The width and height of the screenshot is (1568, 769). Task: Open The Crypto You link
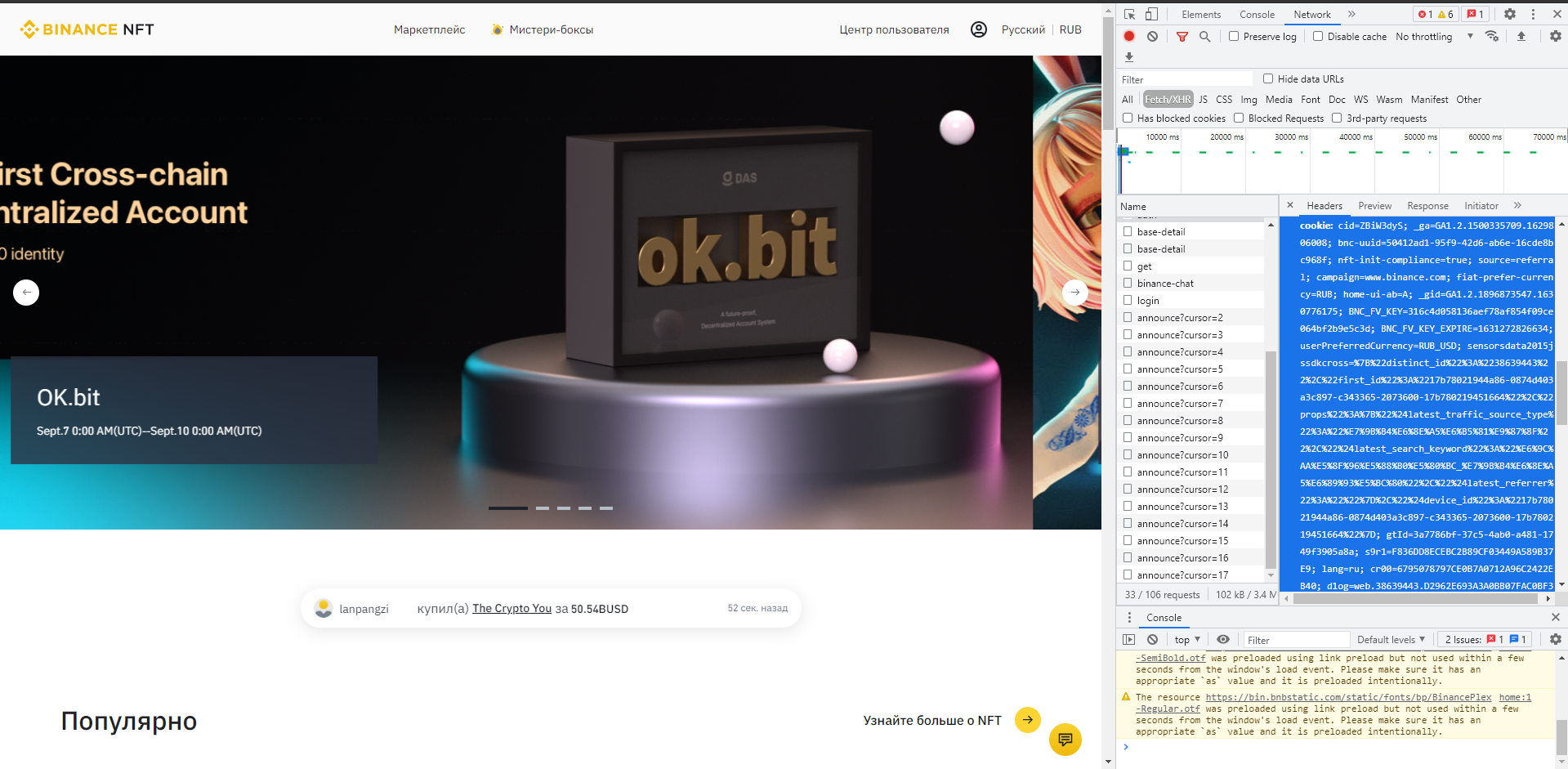coord(512,608)
